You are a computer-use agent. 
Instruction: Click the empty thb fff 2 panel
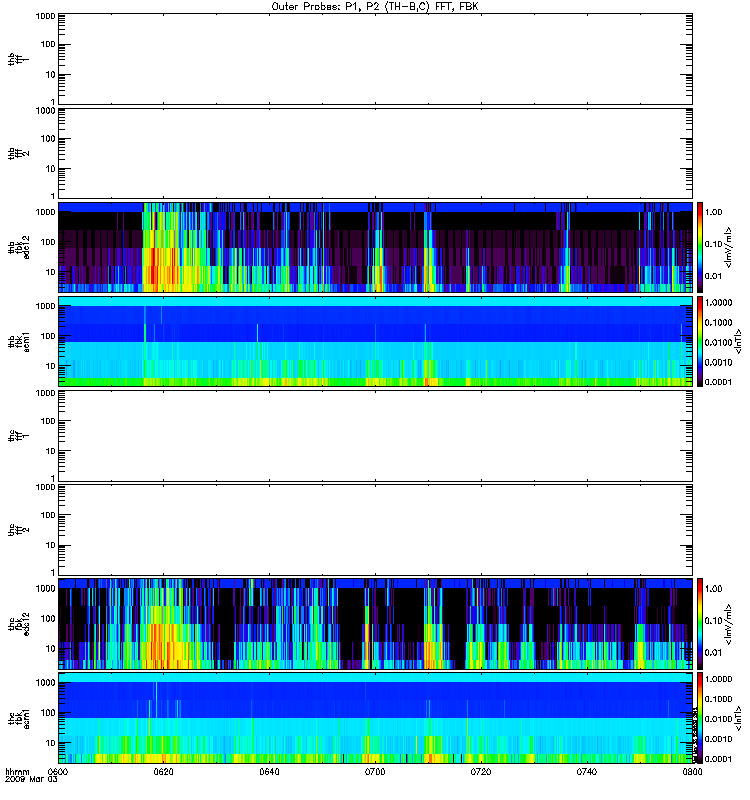coord(375,153)
